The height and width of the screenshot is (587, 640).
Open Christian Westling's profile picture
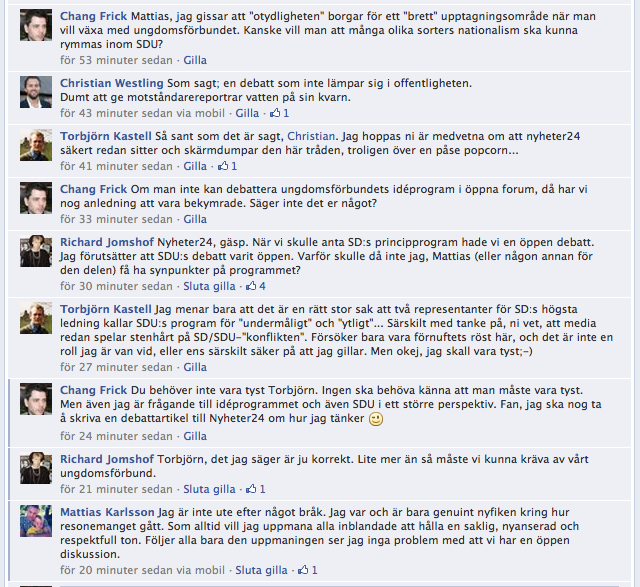(36, 92)
